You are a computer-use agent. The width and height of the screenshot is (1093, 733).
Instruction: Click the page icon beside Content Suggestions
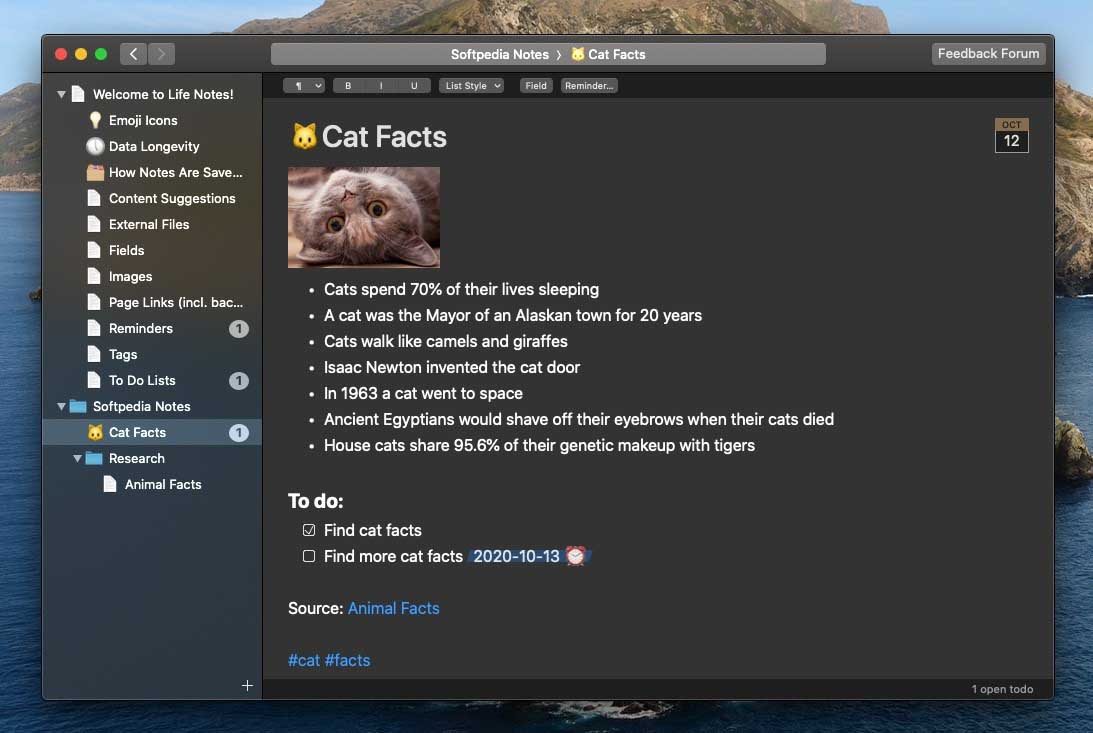point(94,199)
